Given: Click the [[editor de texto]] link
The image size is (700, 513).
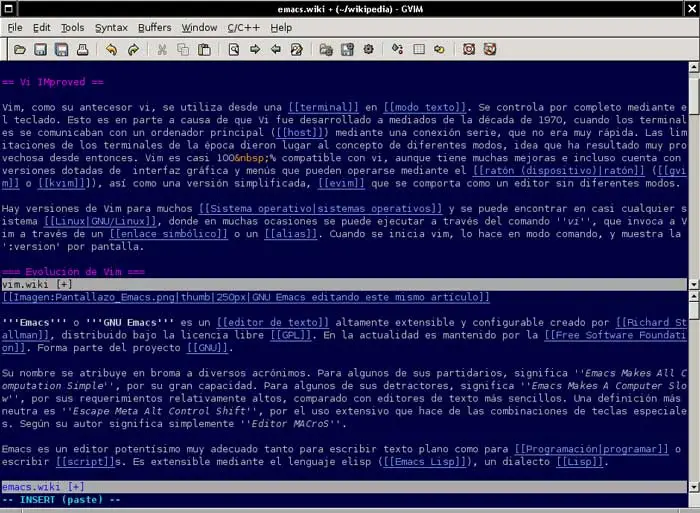Looking at the screenshot, I should point(272,322).
